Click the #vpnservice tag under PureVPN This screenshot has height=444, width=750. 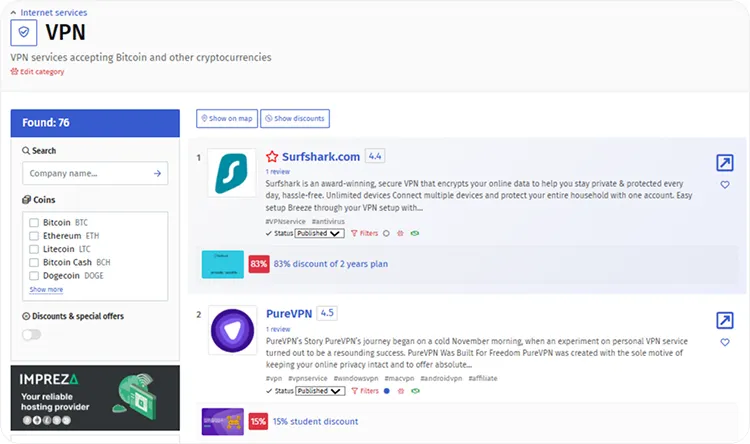coord(308,378)
